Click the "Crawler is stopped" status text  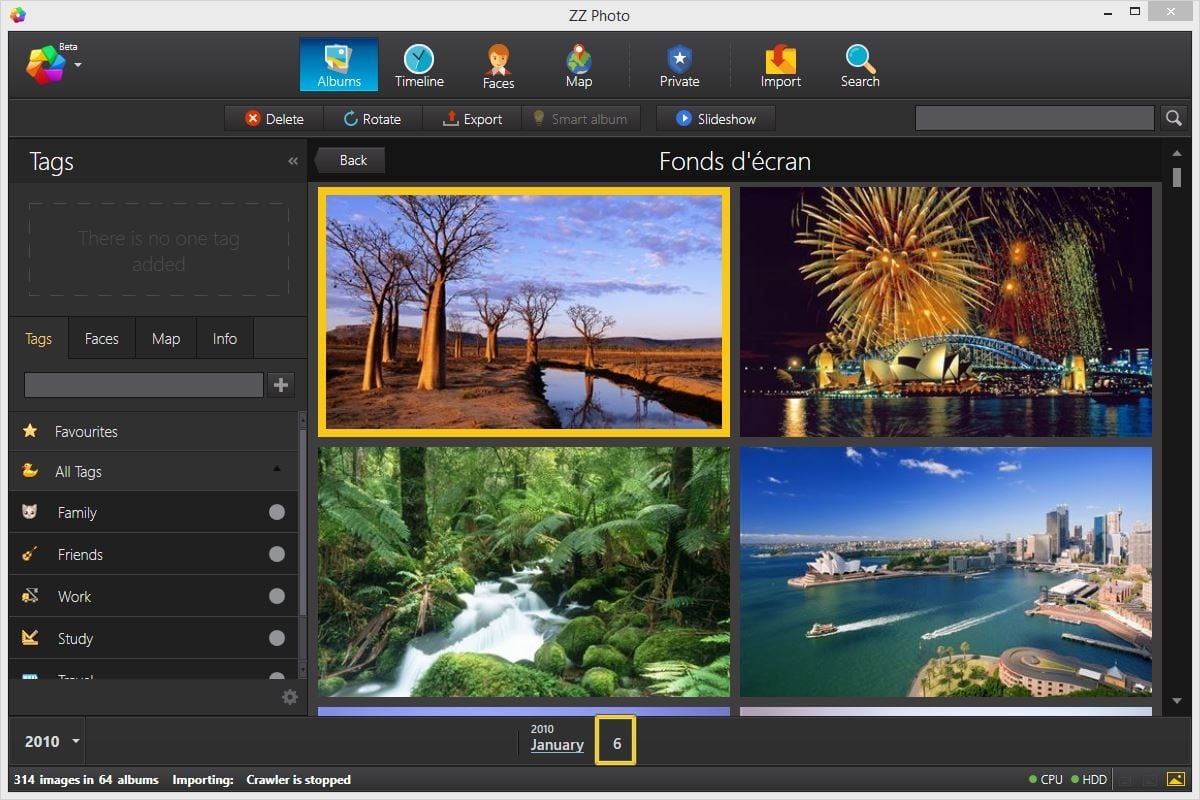(x=298, y=780)
